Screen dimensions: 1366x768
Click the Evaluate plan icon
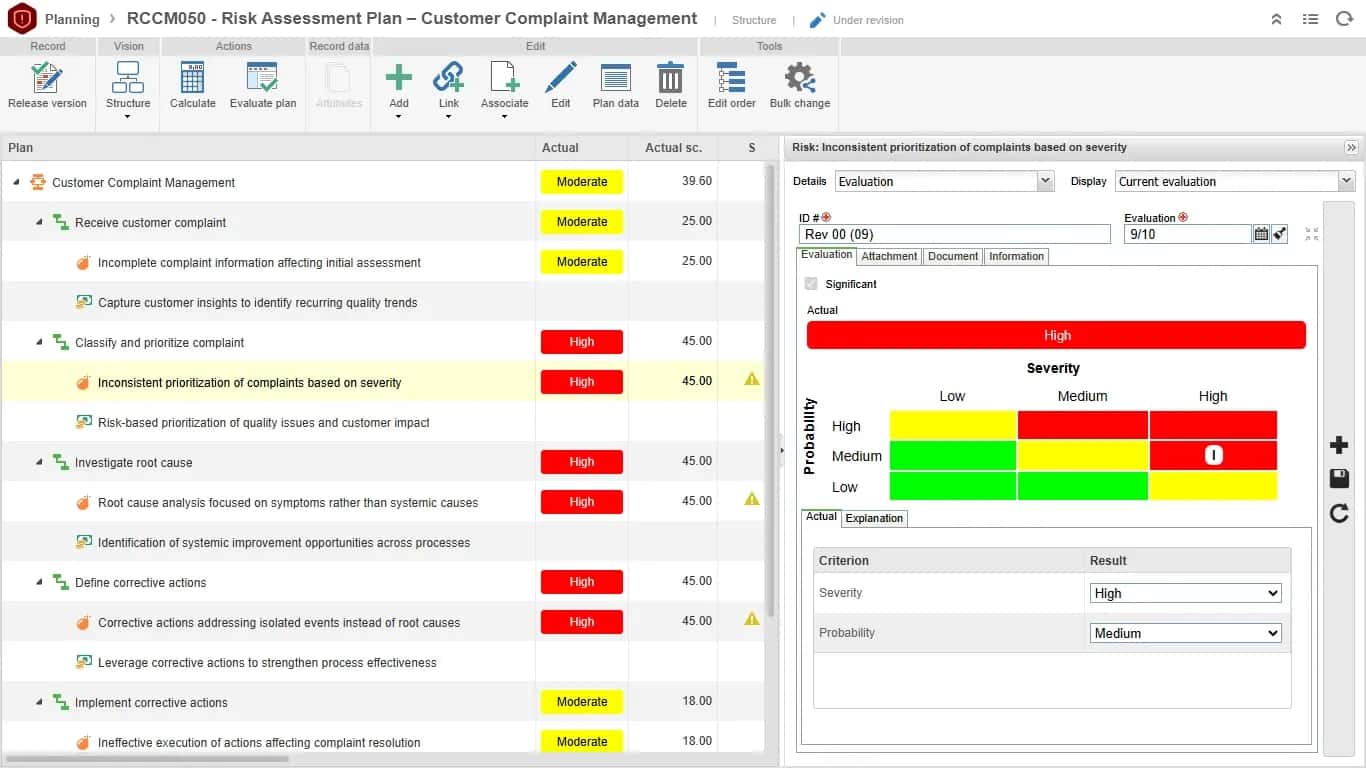[263, 78]
